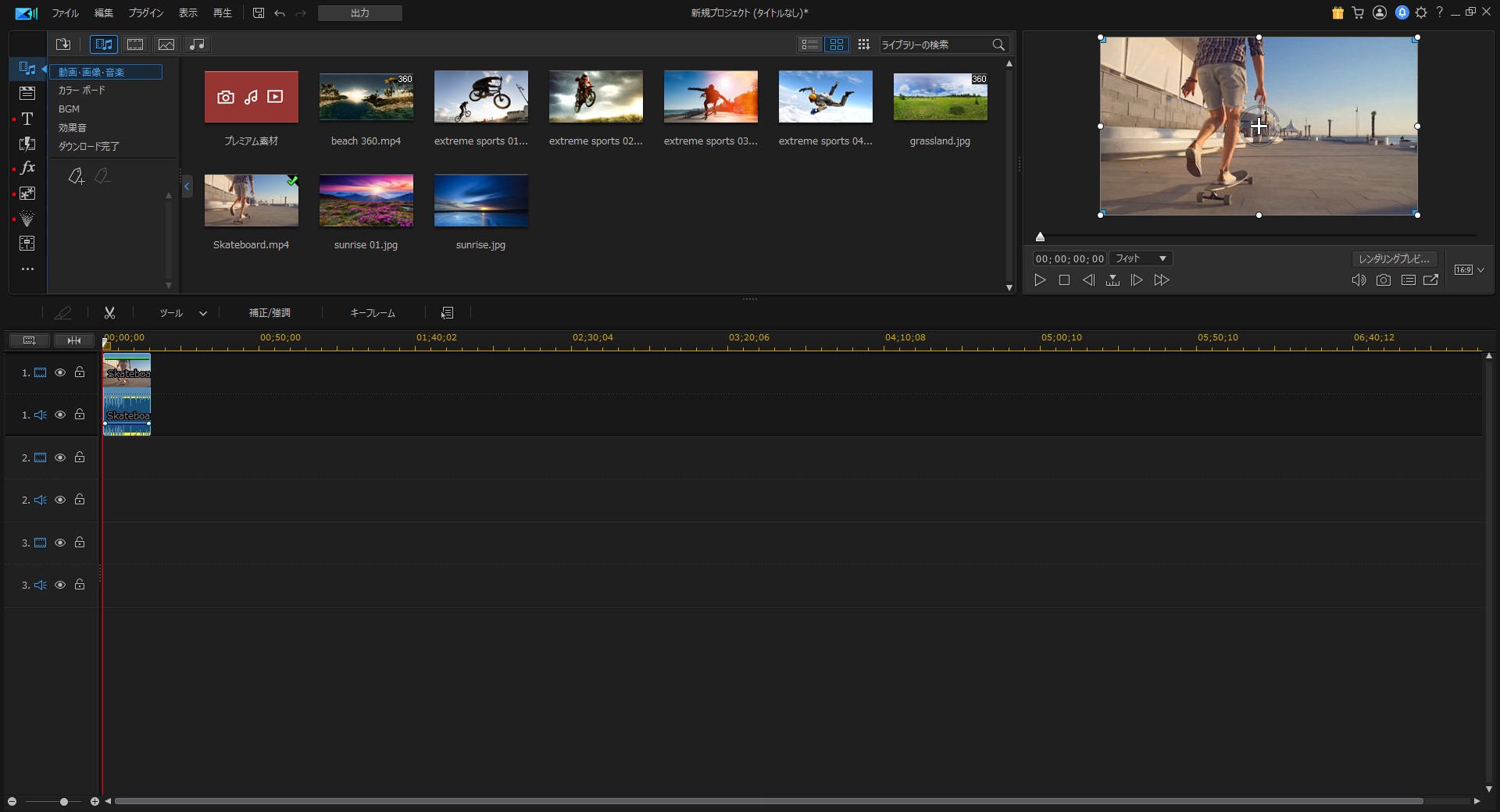Open the Title room (T icon)
This screenshot has height=812, width=1500.
tap(27, 119)
